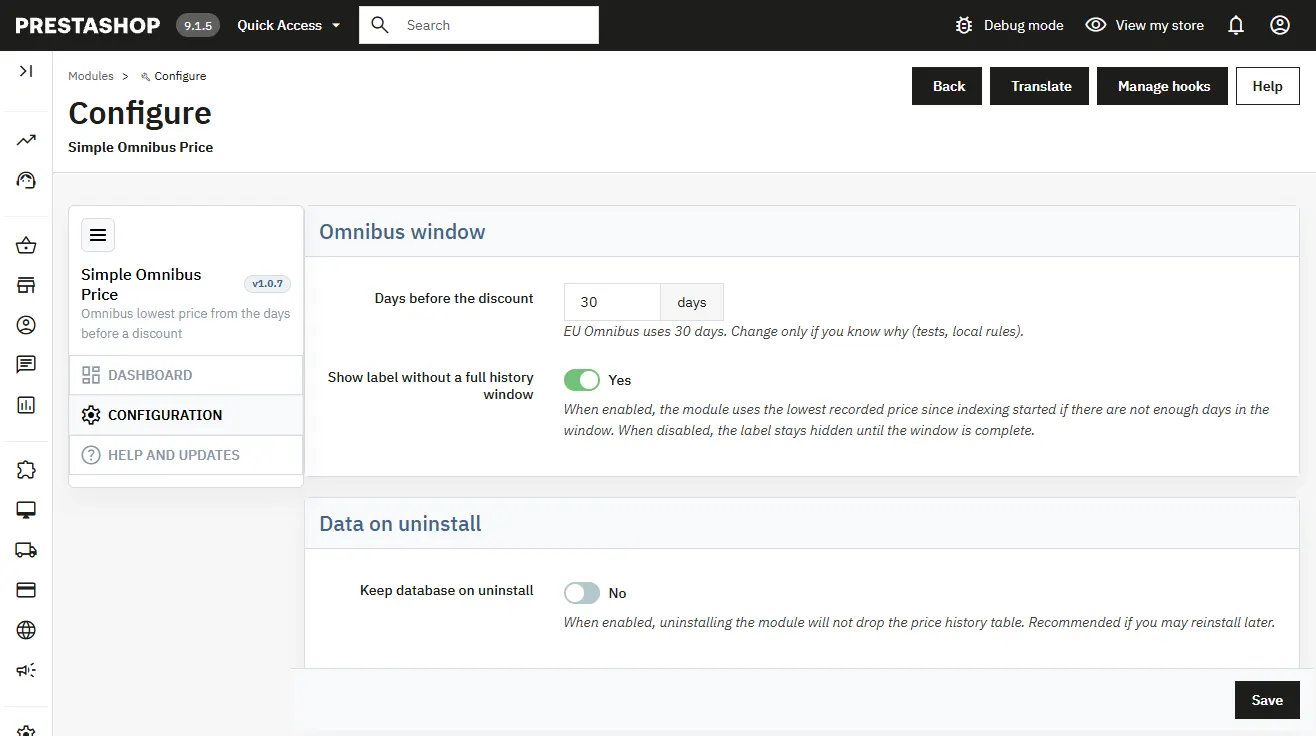Open the Dashboard trending-arrow icon in sidebar

(x=26, y=140)
